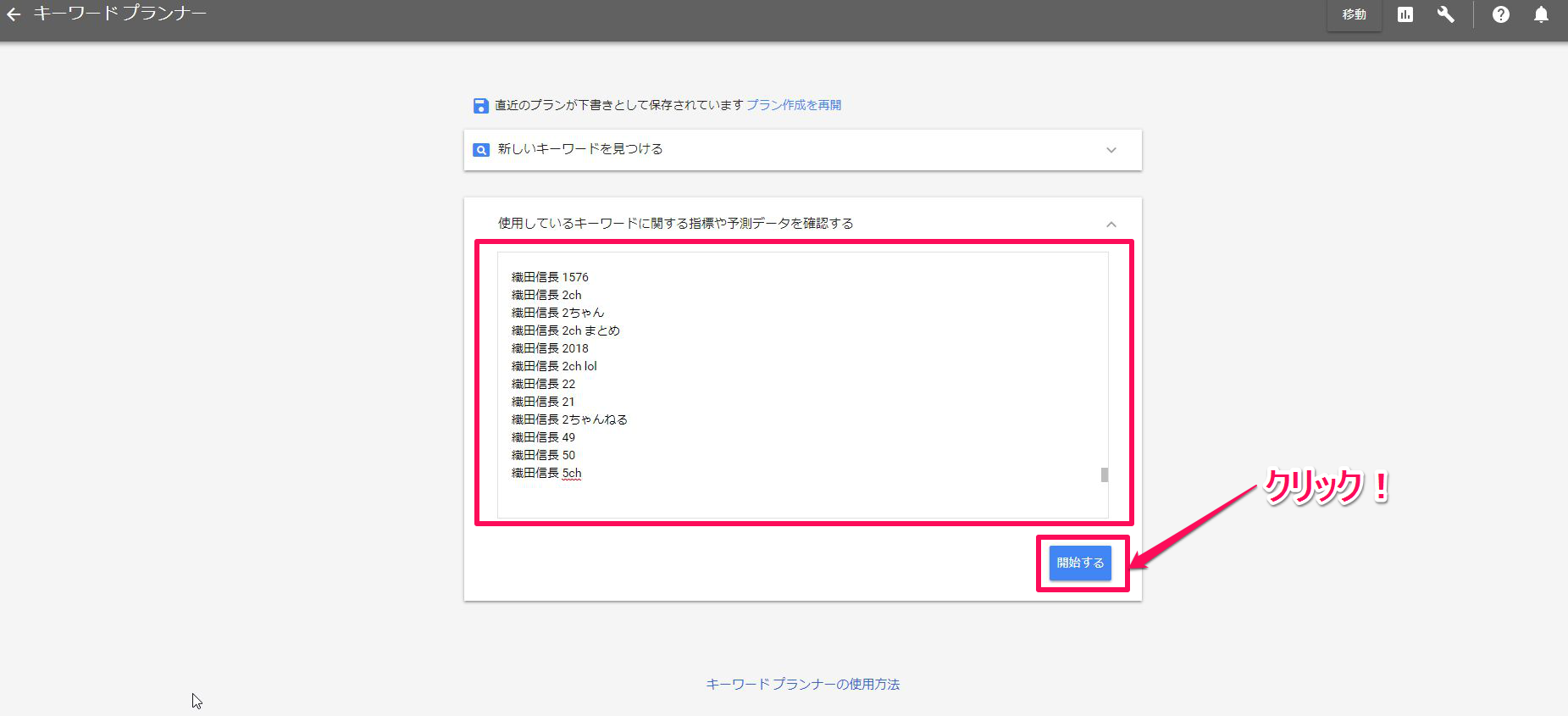The width and height of the screenshot is (1568, 716).
Task: Open the プラン作成を再開 link
Action: [x=794, y=105]
